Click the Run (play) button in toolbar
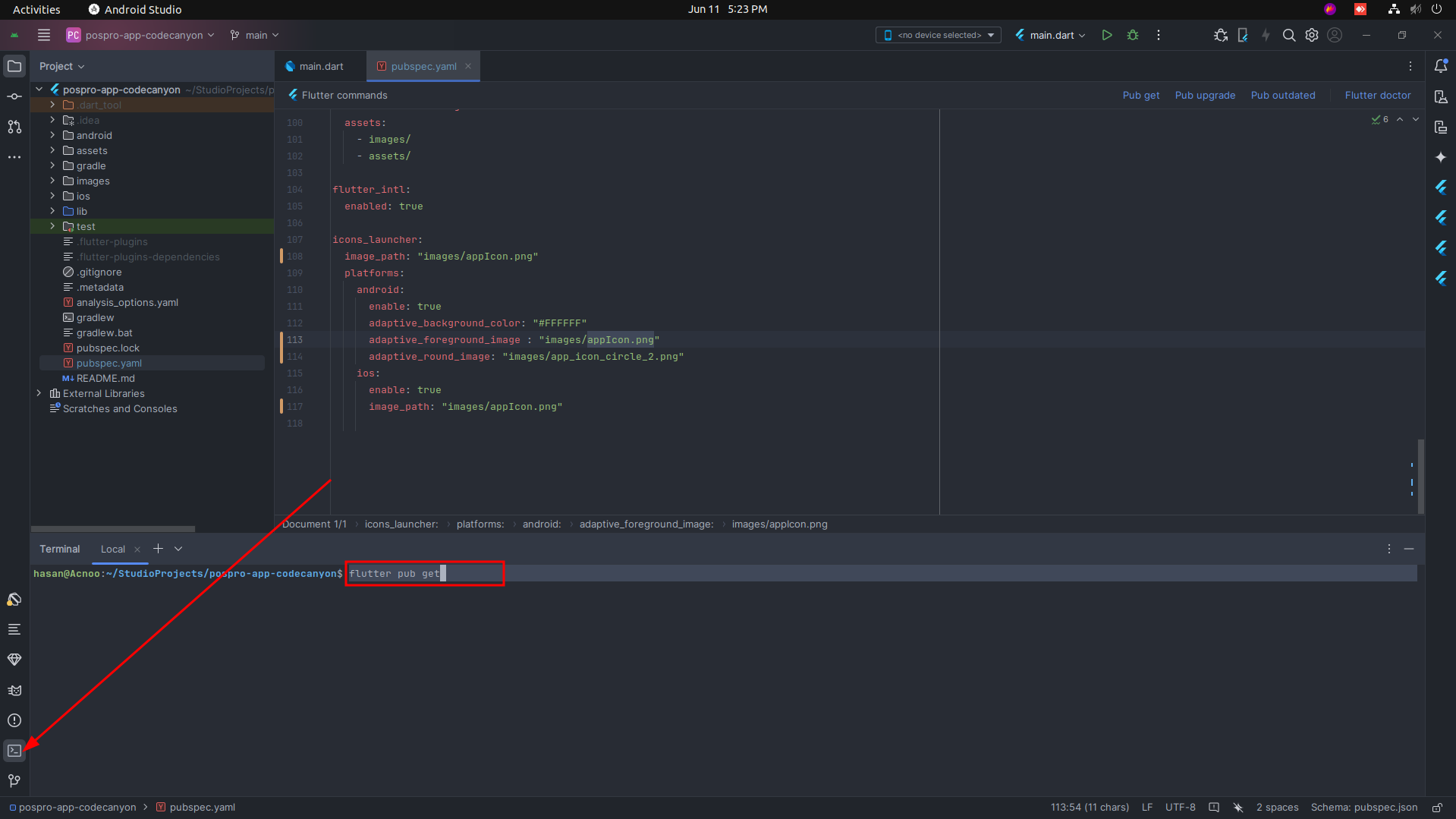Screen dimensions: 1456x819 pyautogui.click(x=1107, y=35)
